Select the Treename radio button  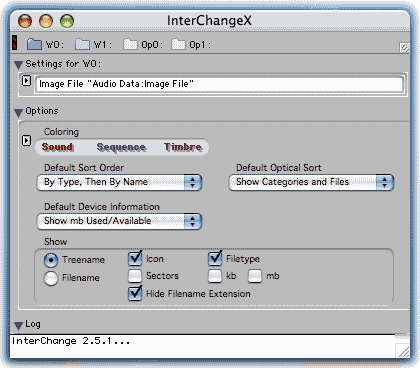pyautogui.click(x=51, y=260)
